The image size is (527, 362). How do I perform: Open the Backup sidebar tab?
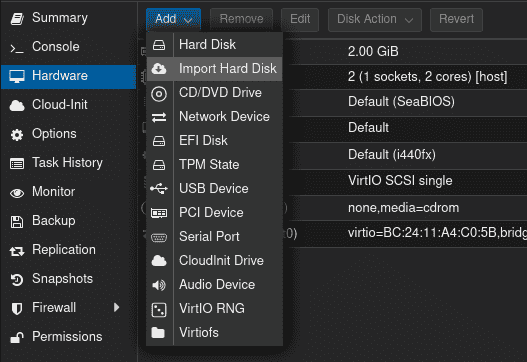pyautogui.click(x=69, y=221)
